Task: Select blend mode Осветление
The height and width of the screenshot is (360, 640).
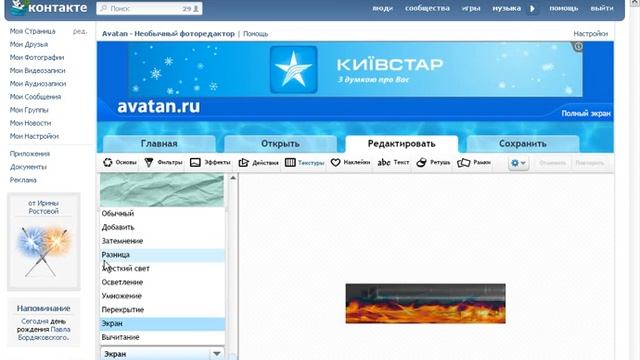Action: point(162,282)
